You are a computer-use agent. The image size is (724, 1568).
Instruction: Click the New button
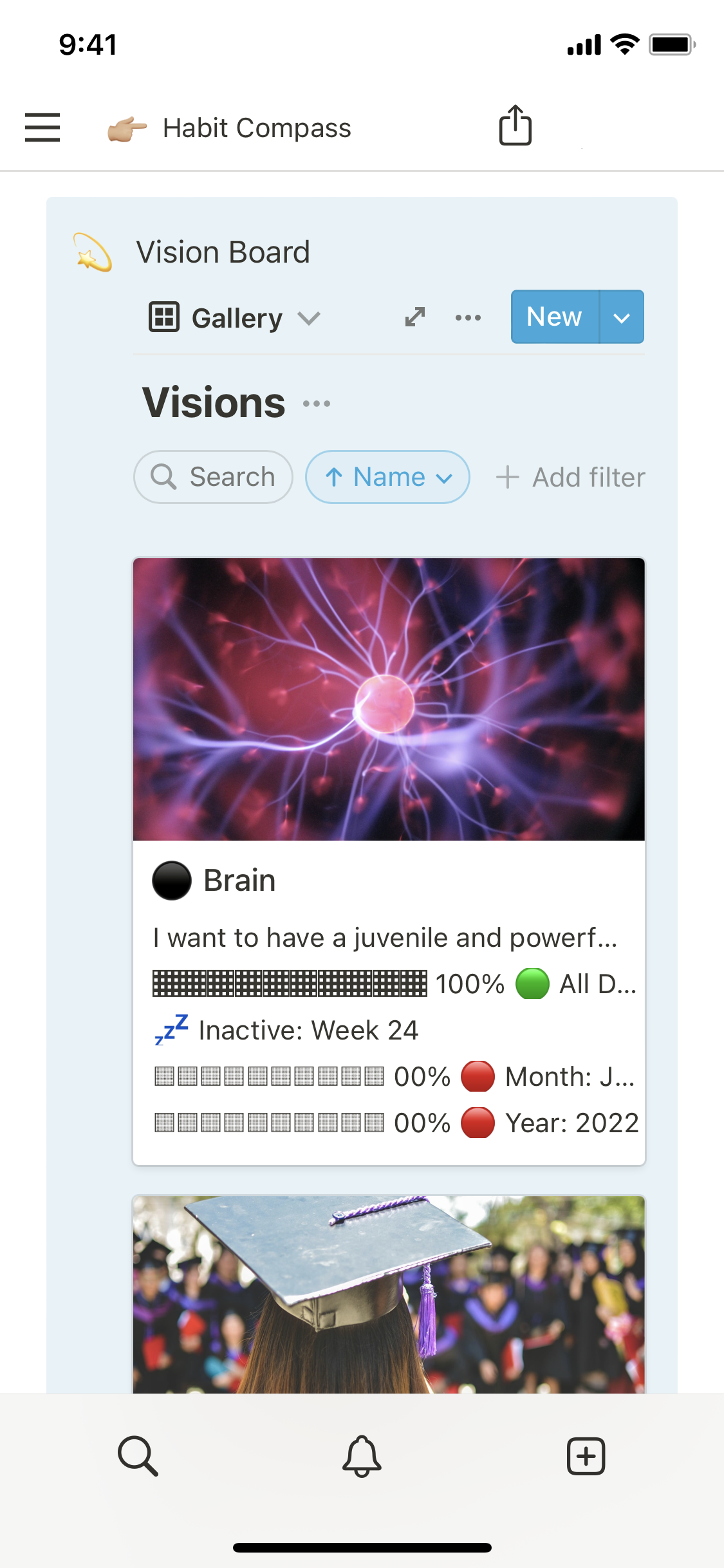point(555,317)
